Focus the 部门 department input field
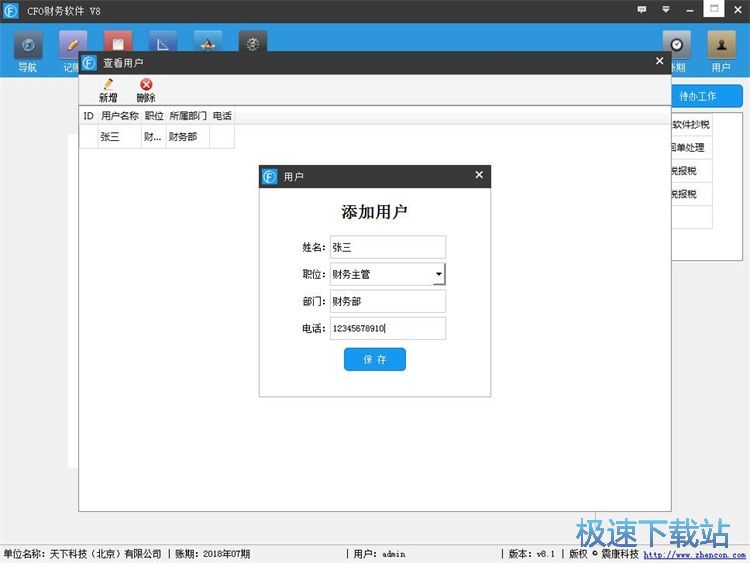Screen dimensions: 750x563 [388, 301]
